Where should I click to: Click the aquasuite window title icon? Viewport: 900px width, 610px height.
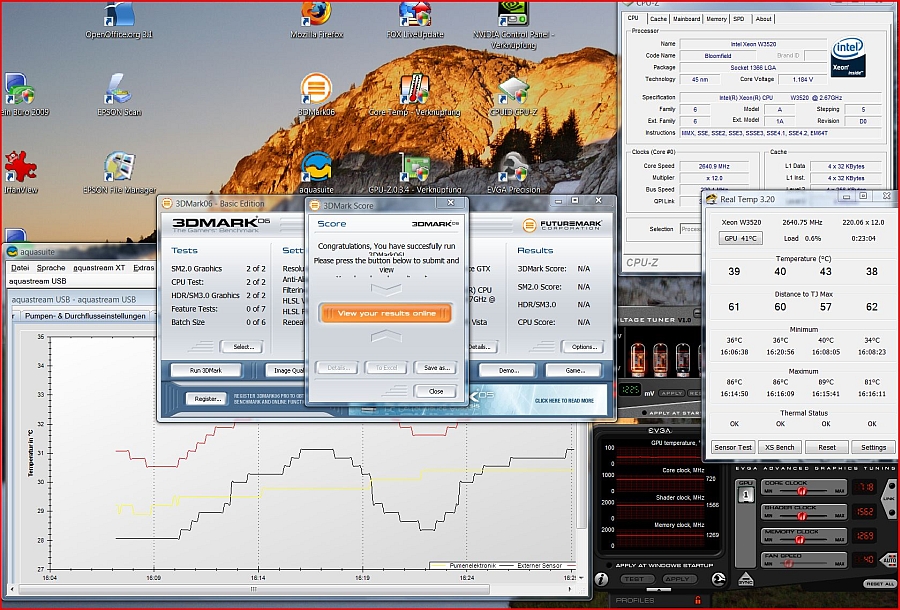pos(12,251)
